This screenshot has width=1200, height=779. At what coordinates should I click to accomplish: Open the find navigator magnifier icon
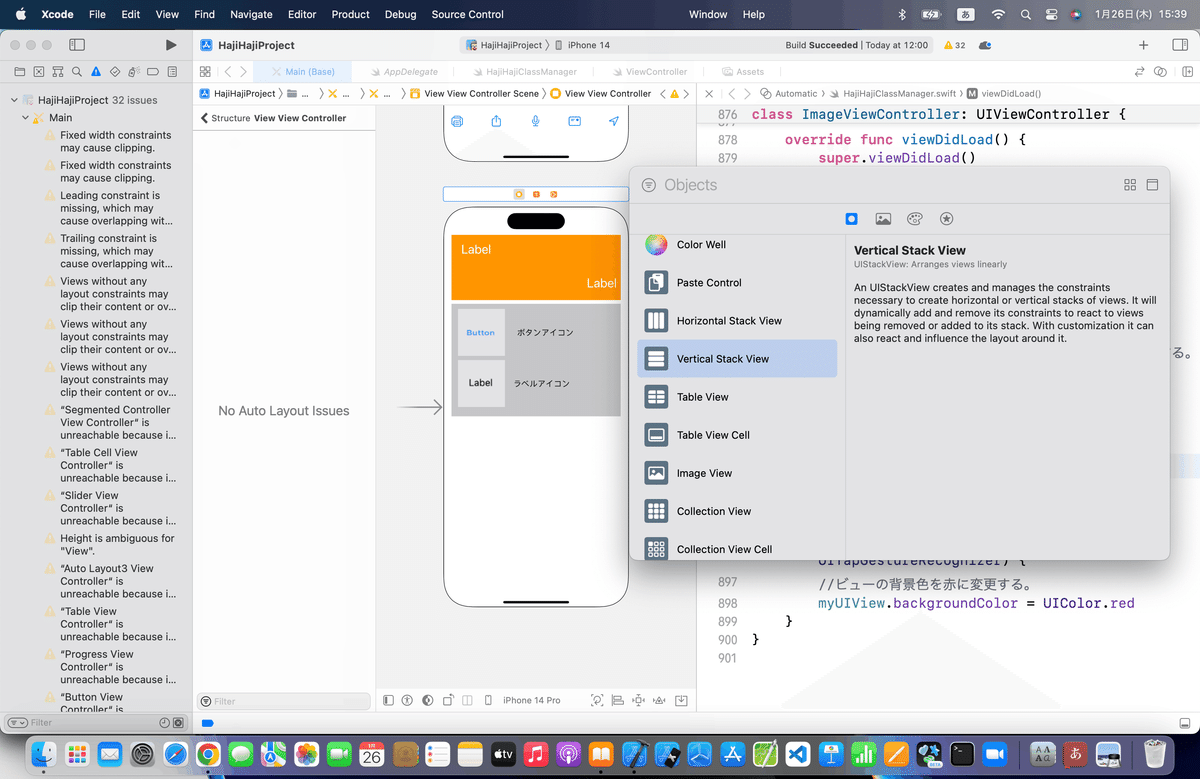tap(76, 72)
